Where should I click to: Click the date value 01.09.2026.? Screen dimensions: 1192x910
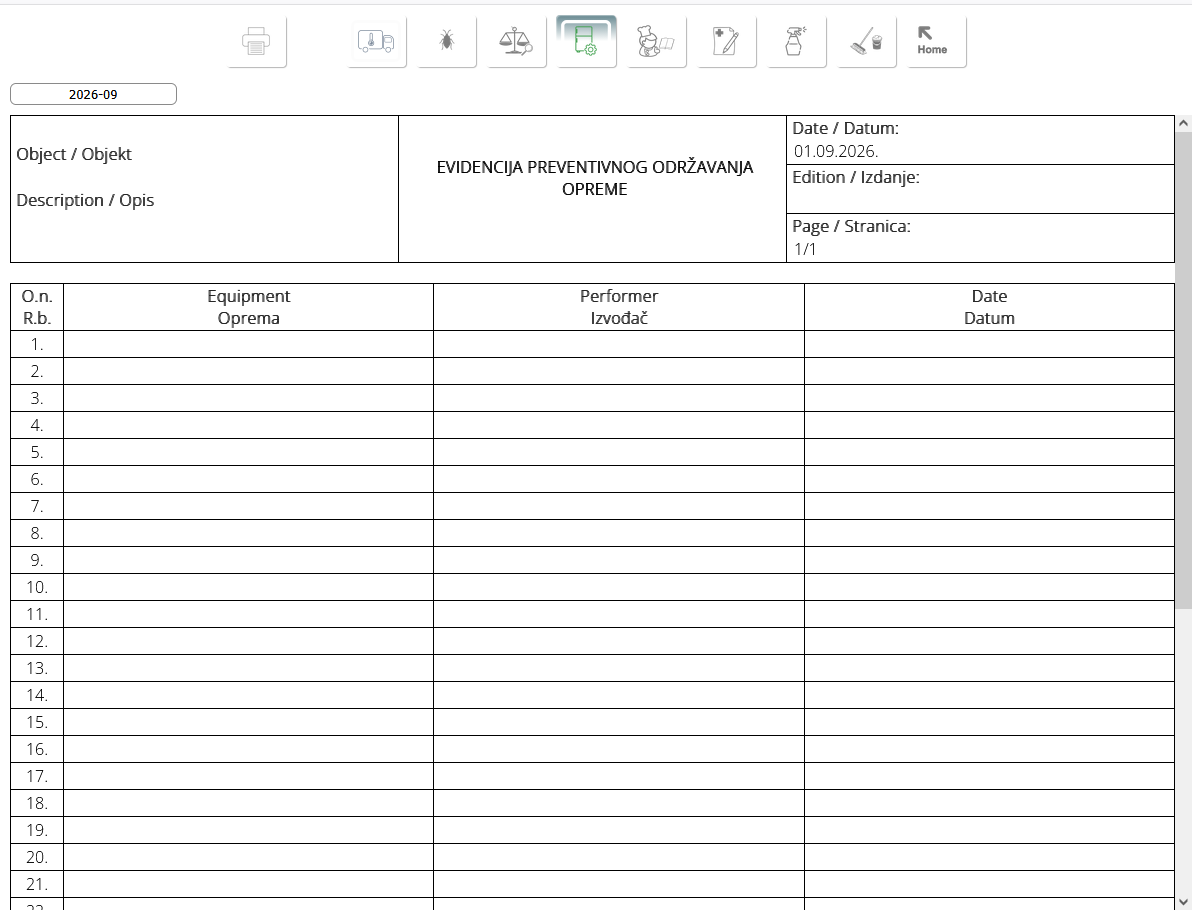point(836,151)
